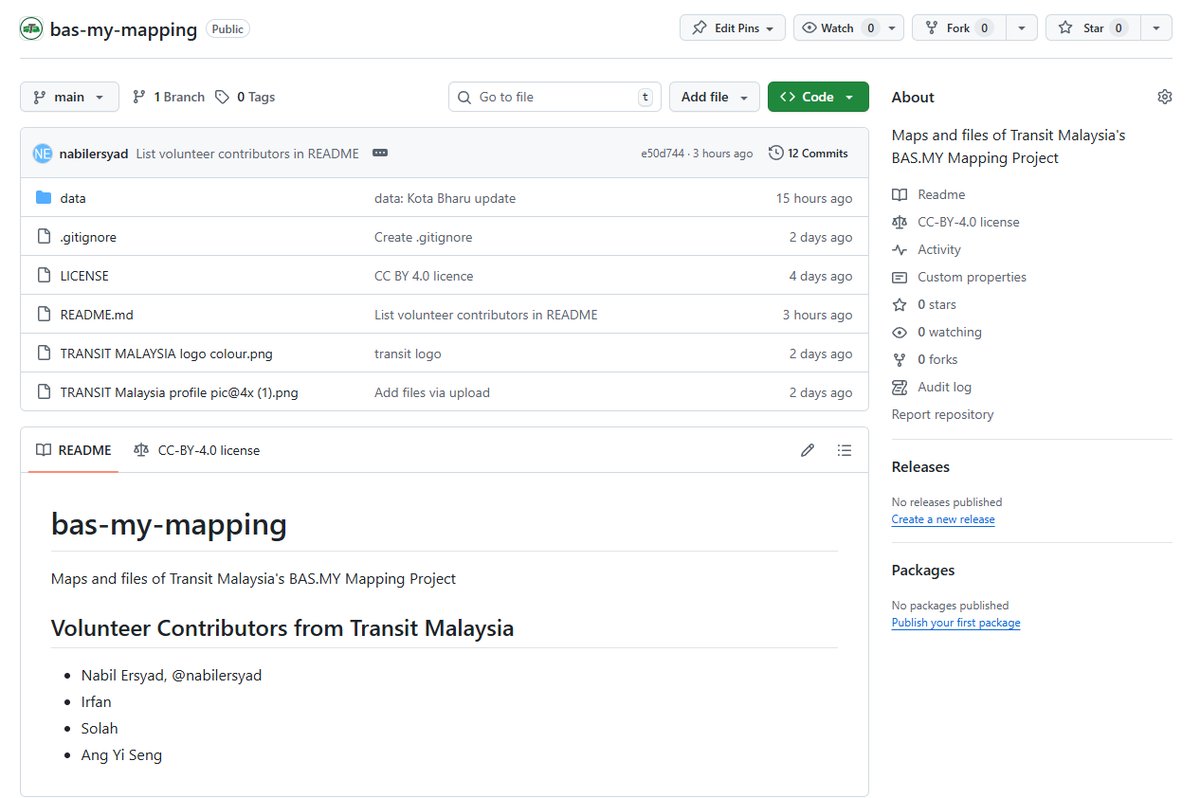Click README row commit 'List volunteer contributors in README'
1200x798 pixels.
point(486,315)
